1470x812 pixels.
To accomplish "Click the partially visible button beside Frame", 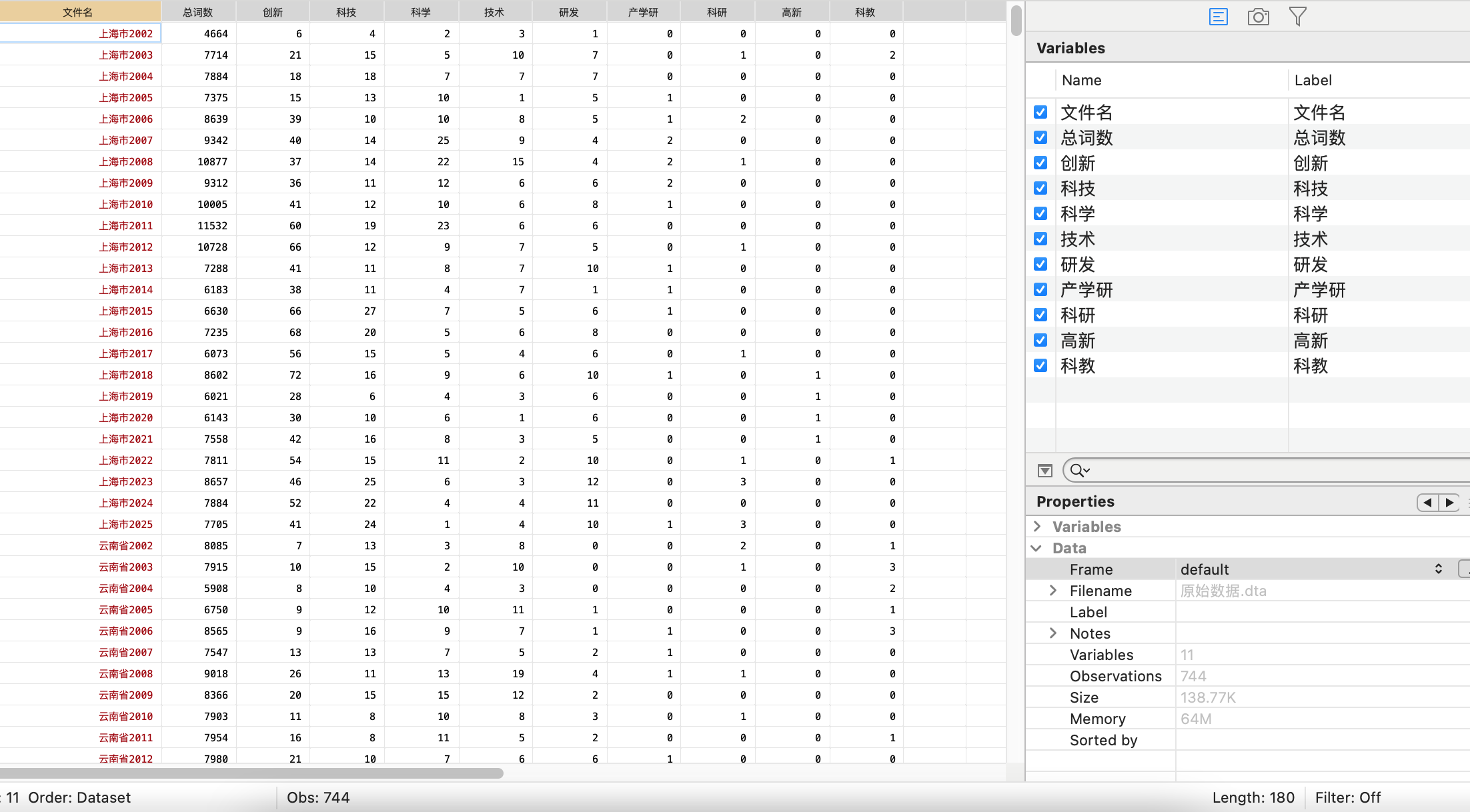I will click(1464, 569).
